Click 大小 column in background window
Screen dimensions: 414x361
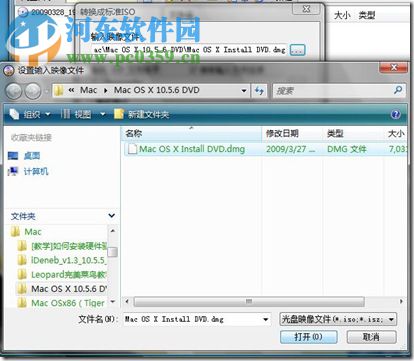point(342,15)
